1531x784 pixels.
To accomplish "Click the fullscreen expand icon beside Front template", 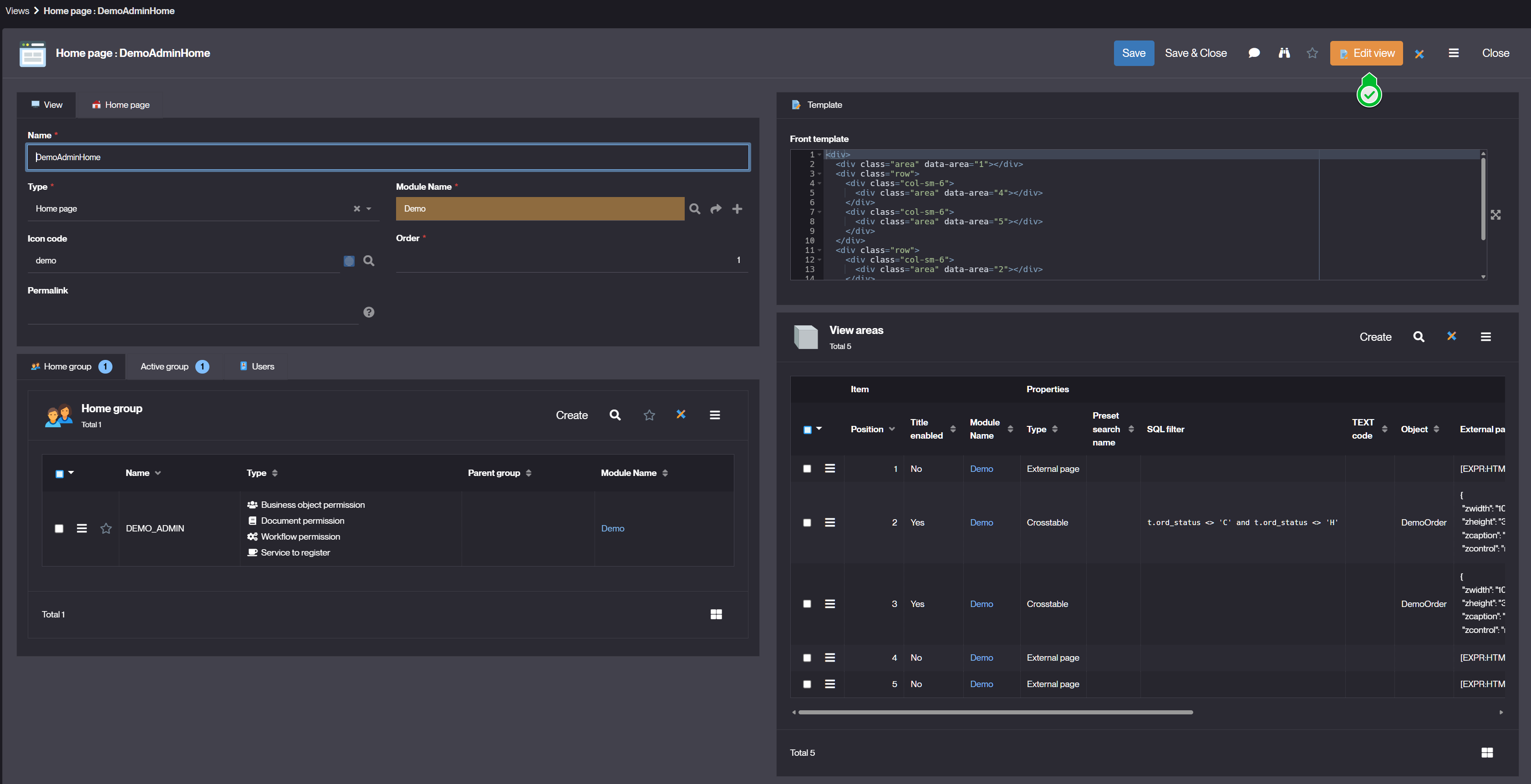I will pyautogui.click(x=1495, y=215).
